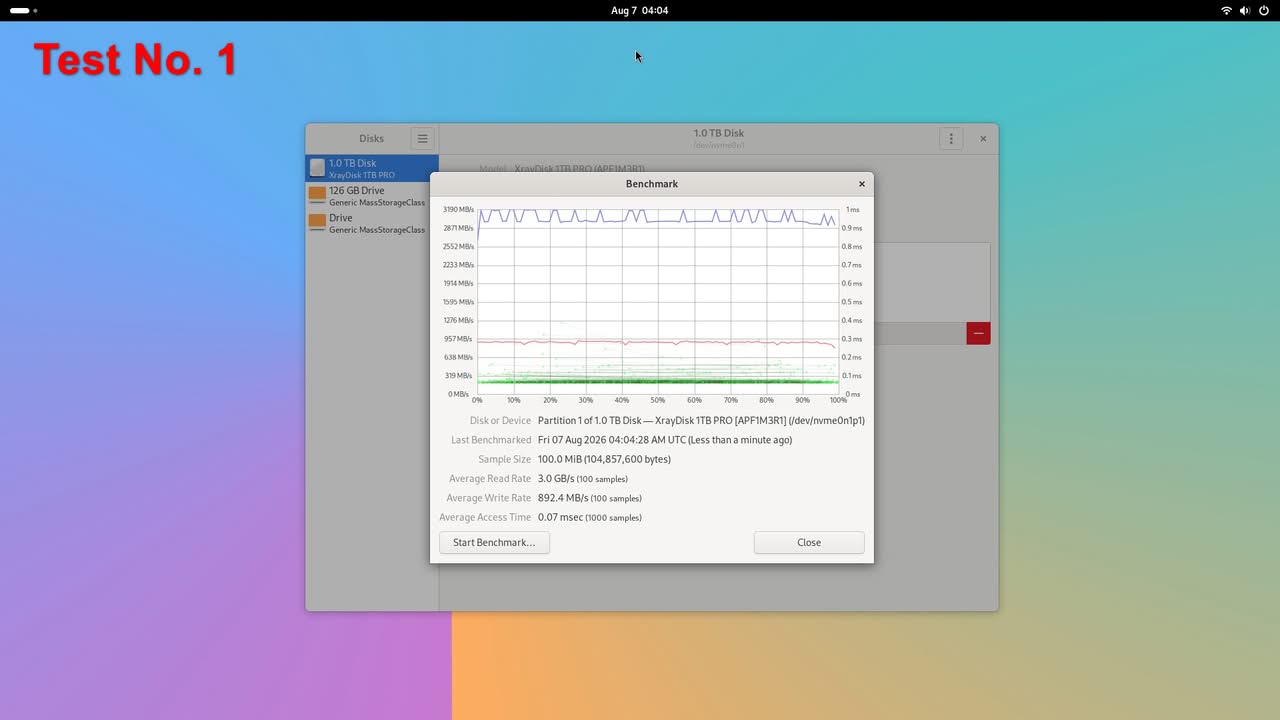Image resolution: width=1280 pixels, height=720 pixels.
Task: Click the 3190 MB/s axis label
Action: pyautogui.click(x=459, y=210)
